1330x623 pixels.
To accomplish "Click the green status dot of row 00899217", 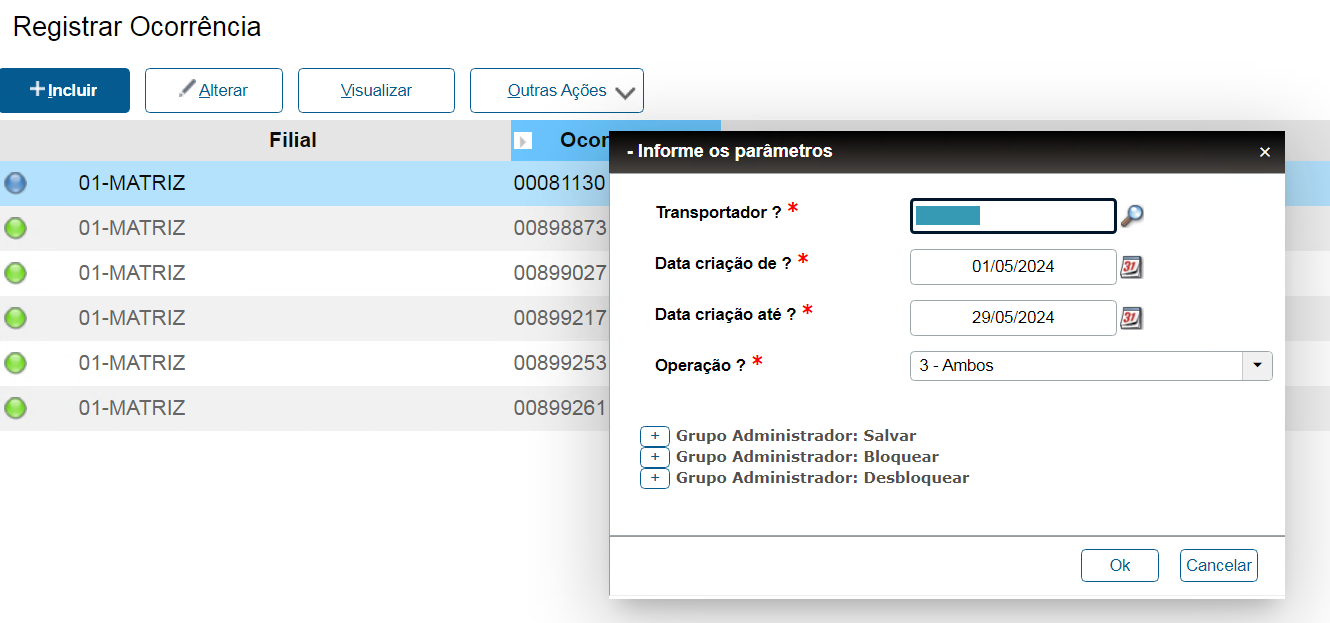I will coord(16,318).
